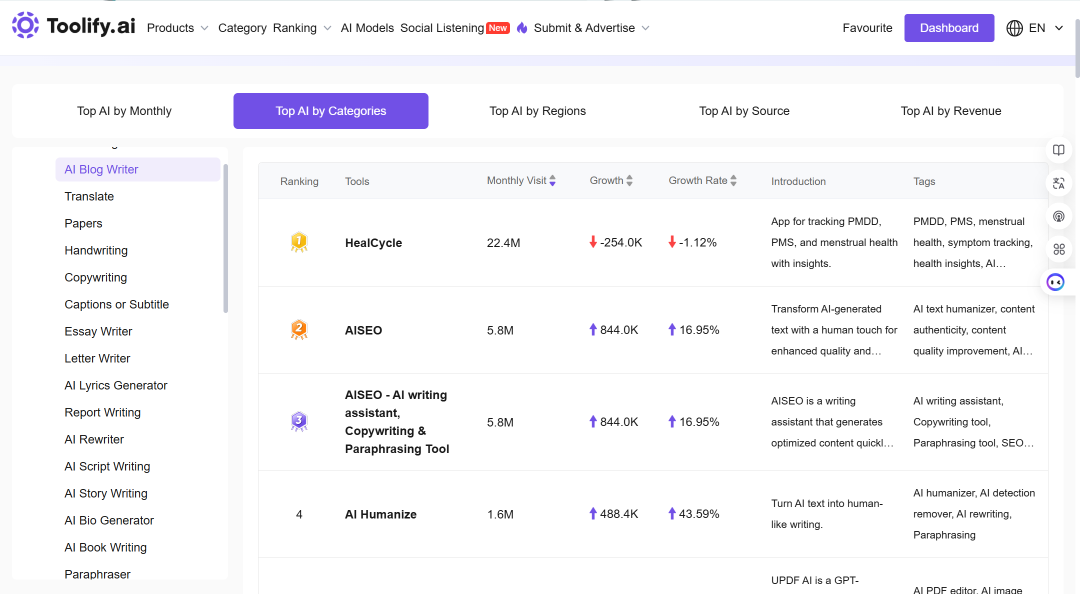Open the robot face assistant icon
Image resolution: width=1080 pixels, height=594 pixels.
[1055, 282]
